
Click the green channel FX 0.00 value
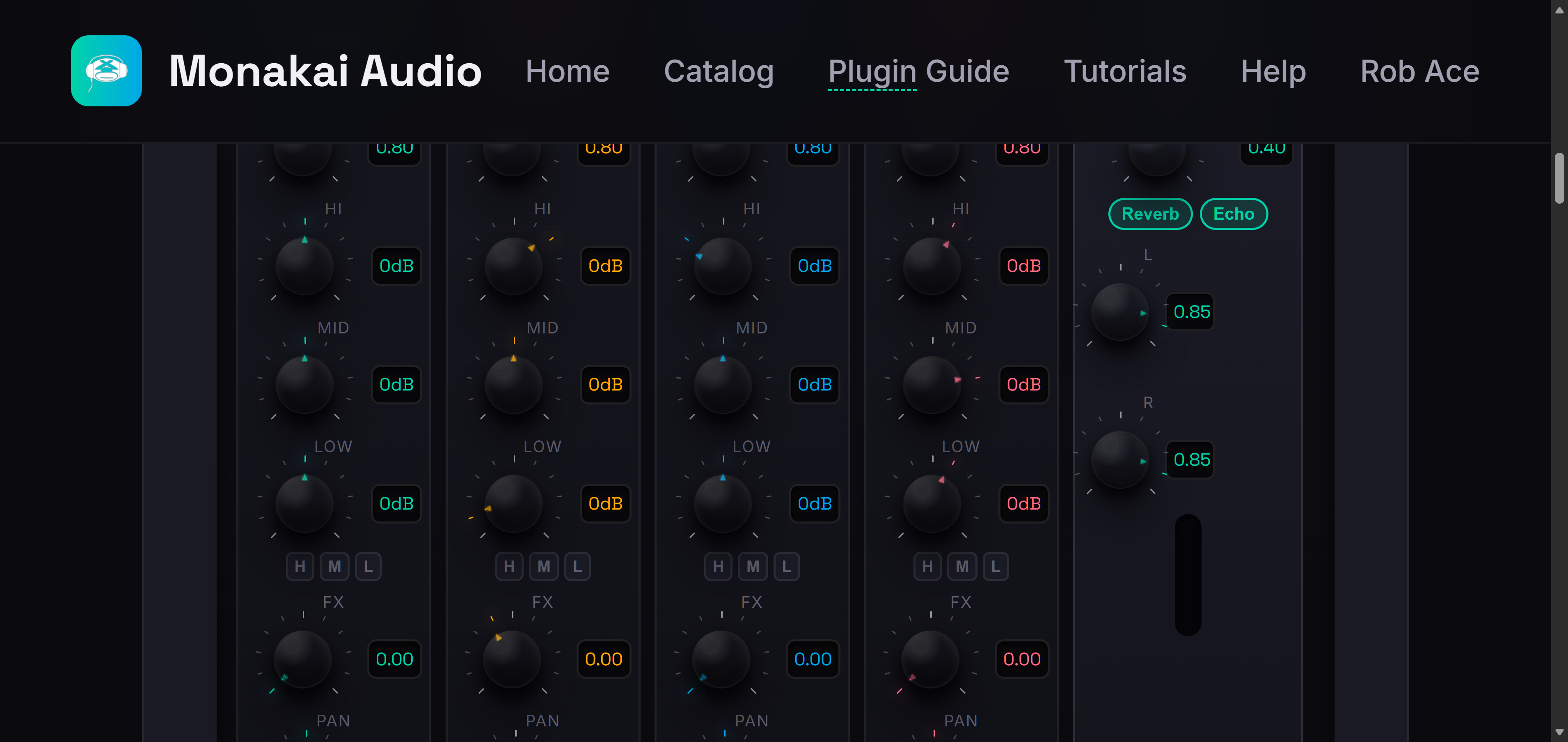click(x=394, y=659)
